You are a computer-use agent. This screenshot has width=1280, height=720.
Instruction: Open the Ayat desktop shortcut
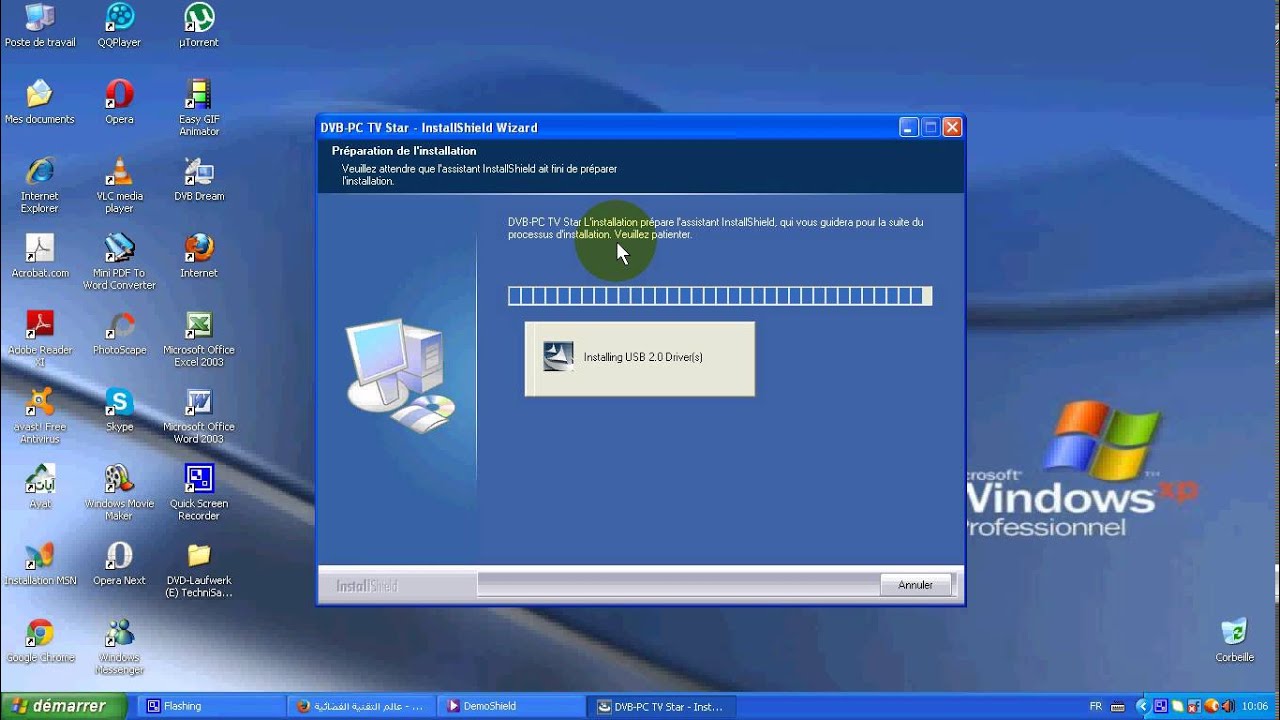coord(39,488)
